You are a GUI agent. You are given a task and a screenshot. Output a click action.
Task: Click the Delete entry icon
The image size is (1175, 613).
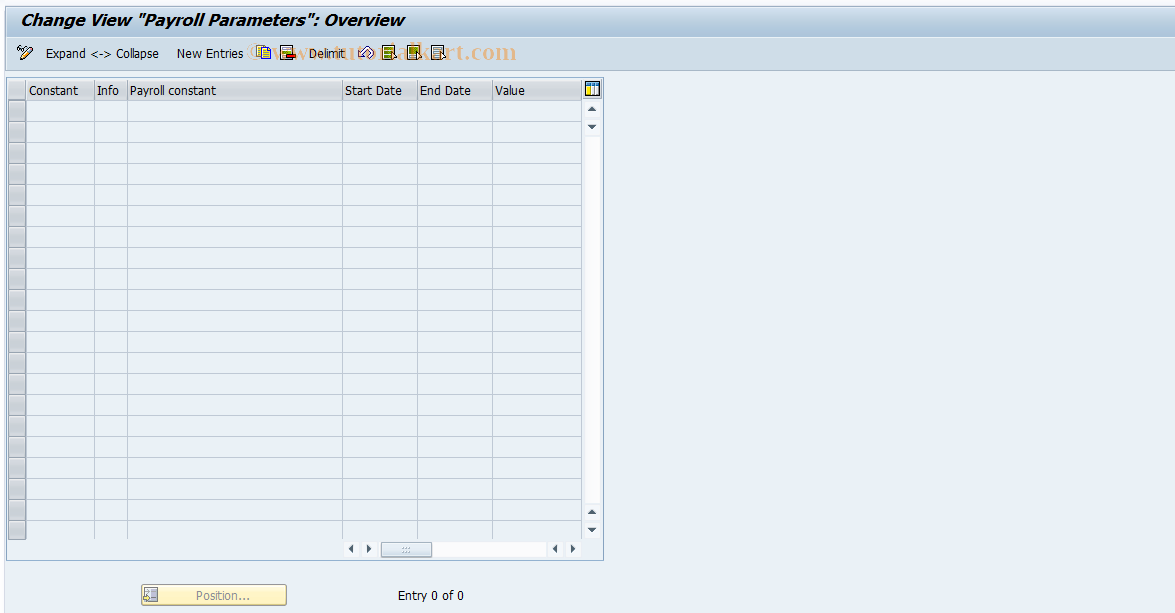(x=287, y=52)
